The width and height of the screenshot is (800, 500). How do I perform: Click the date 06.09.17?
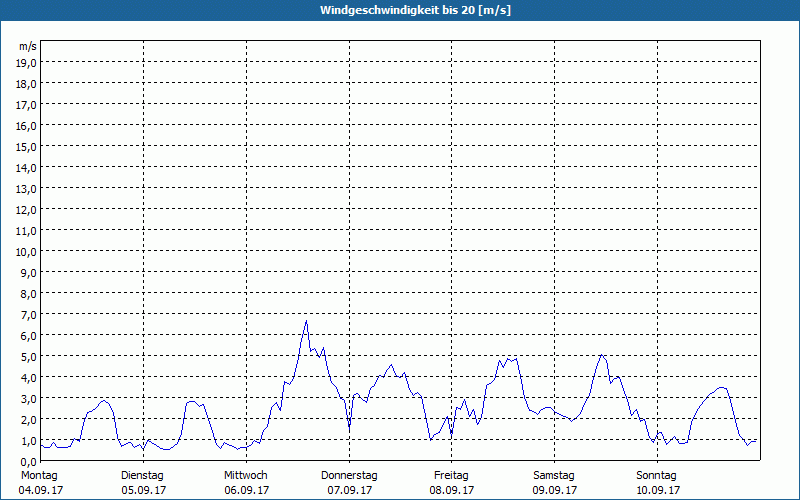tap(247, 490)
